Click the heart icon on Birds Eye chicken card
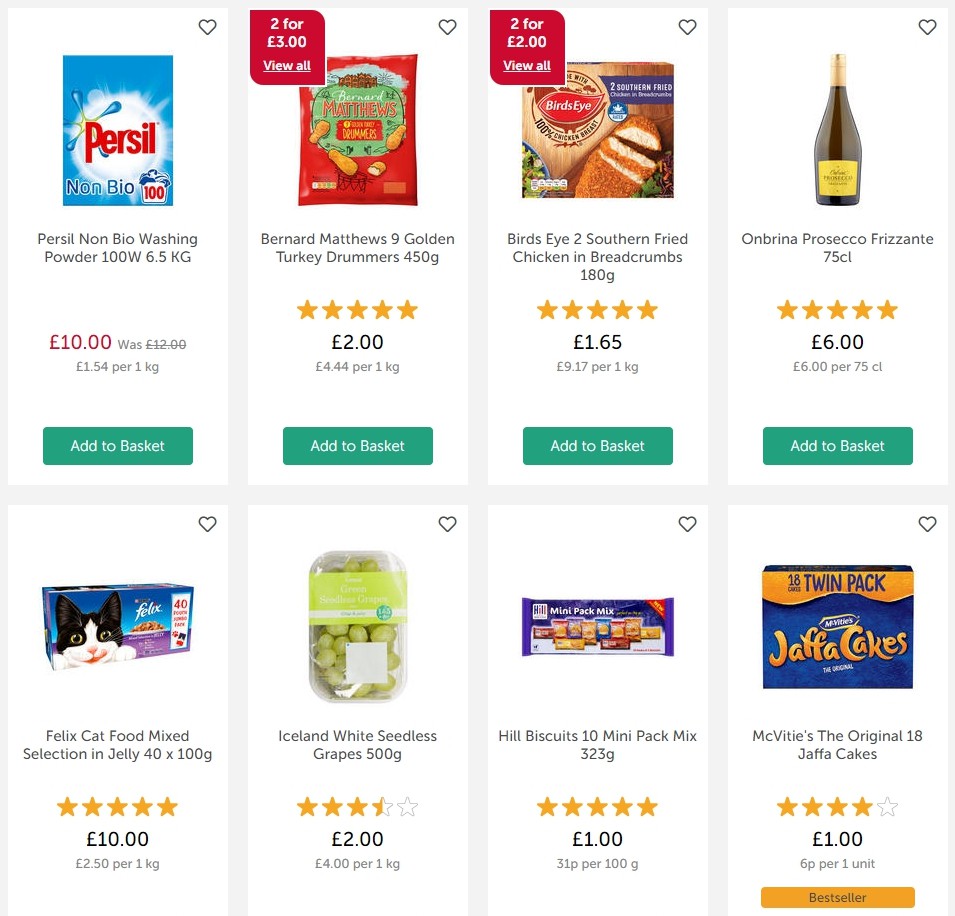Viewport: 955px width, 916px height. point(687,27)
